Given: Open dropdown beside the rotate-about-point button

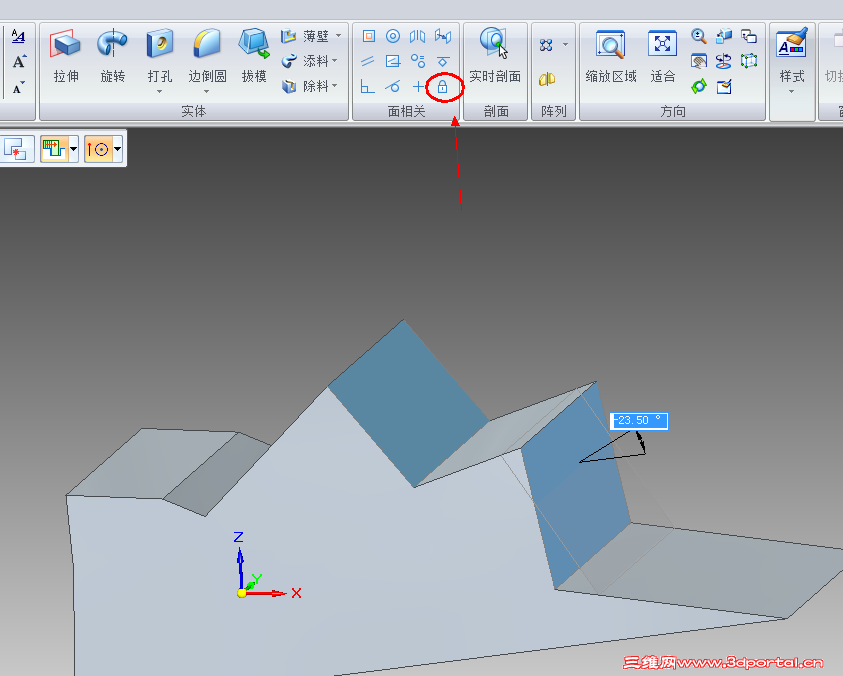Looking at the screenshot, I should tap(117, 149).
